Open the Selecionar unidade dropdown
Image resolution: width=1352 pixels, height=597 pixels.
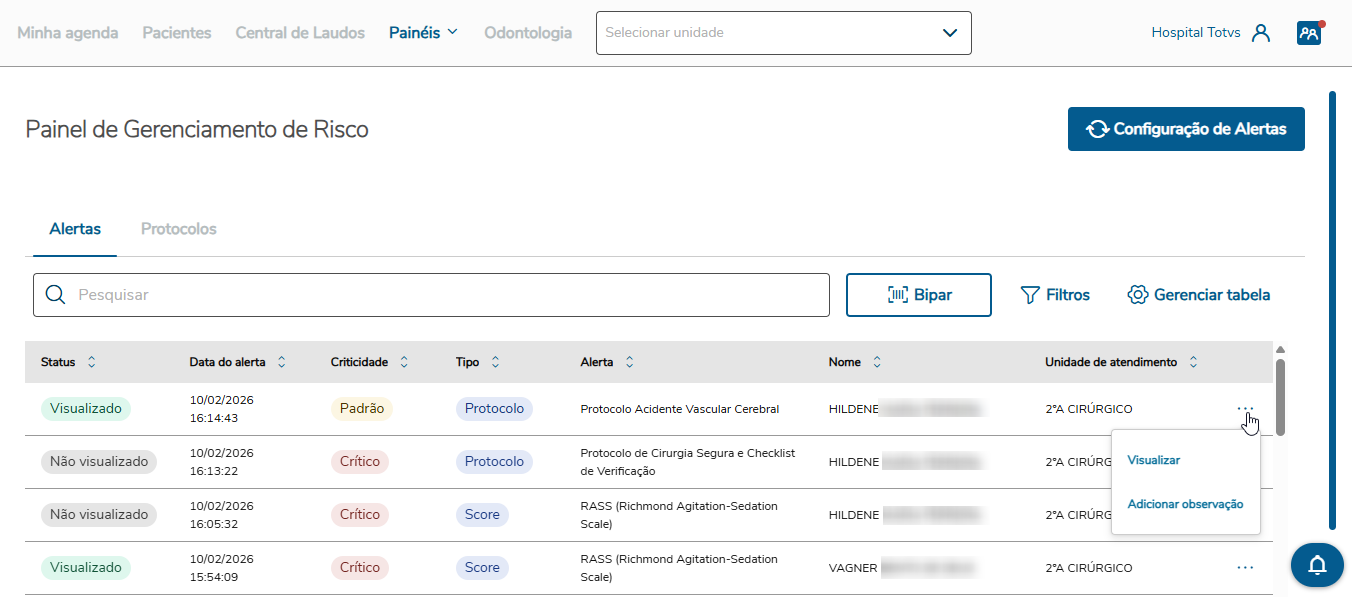pyautogui.click(x=783, y=33)
